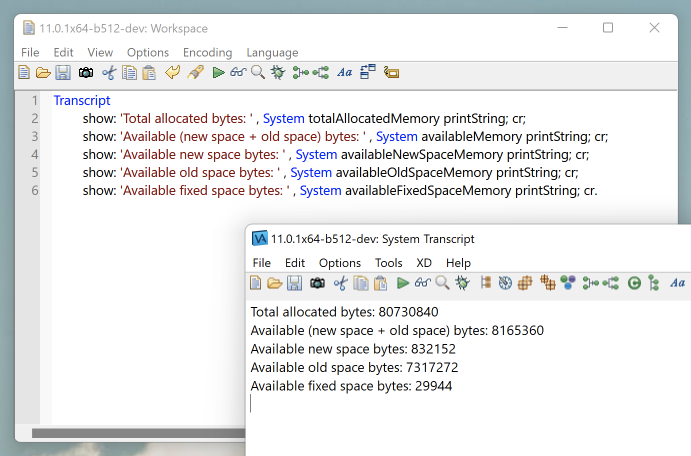Image resolution: width=691 pixels, height=456 pixels.
Task: Open Language menu in Workspace window
Action: [x=272, y=52]
